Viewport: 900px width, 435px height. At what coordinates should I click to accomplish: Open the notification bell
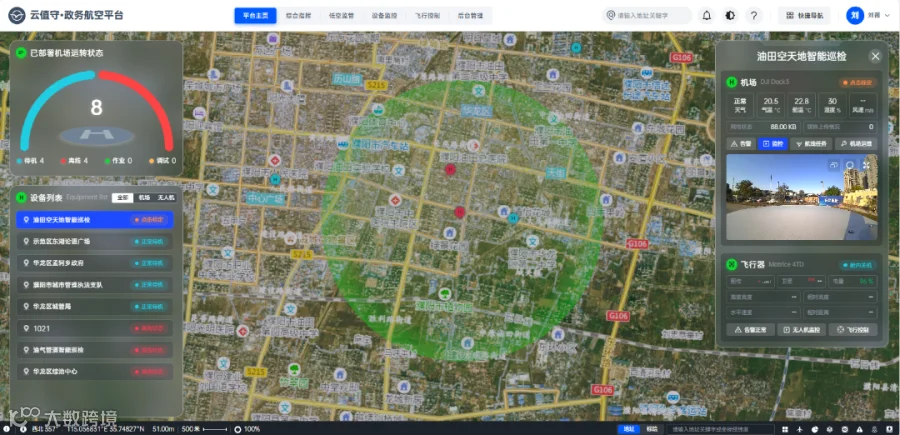coord(707,15)
